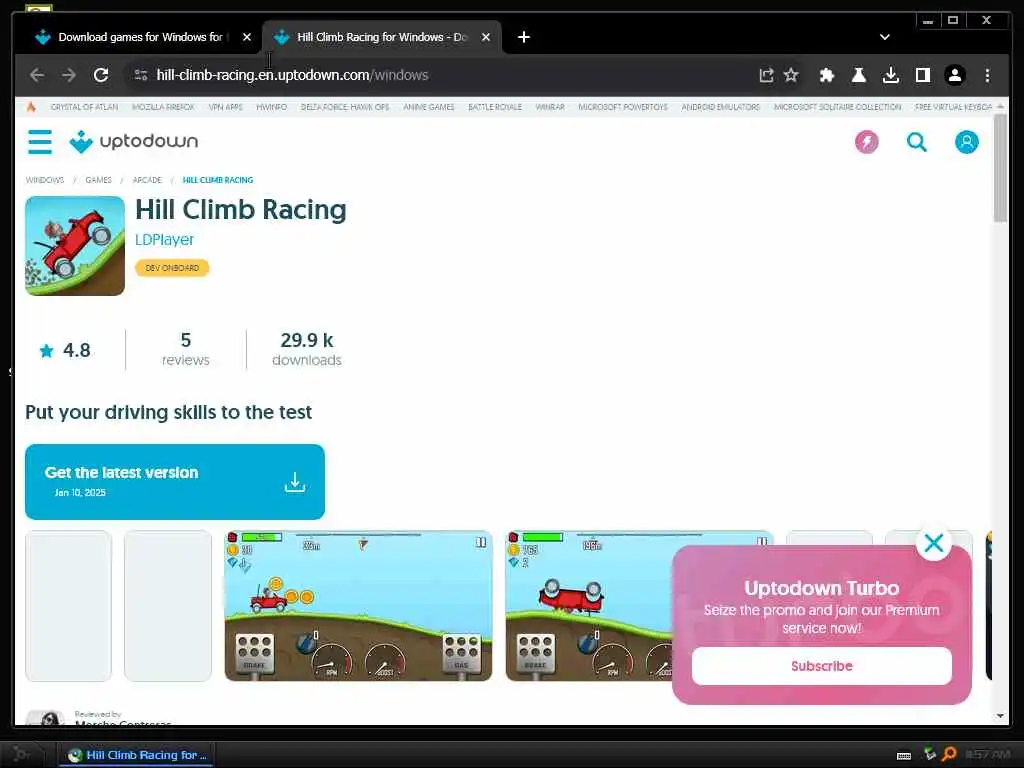Click the 5 reviews count
The width and height of the screenshot is (1024, 768).
tap(185, 349)
